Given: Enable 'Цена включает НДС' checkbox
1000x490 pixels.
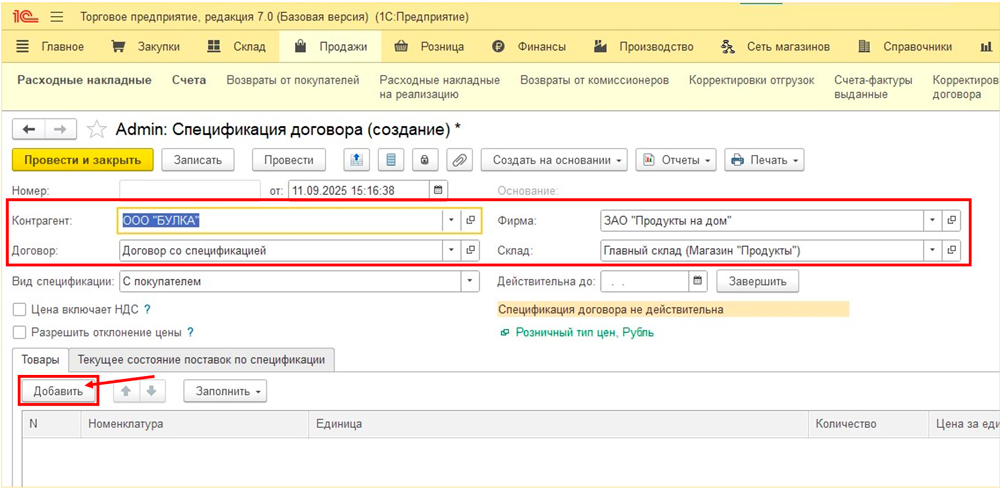Looking at the screenshot, I should [x=19, y=310].
